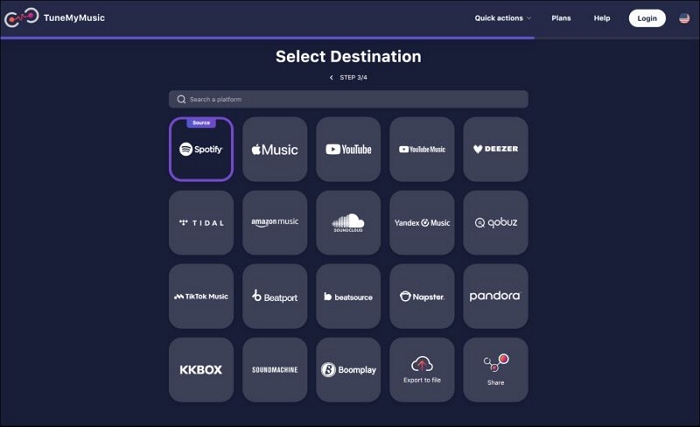The width and height of the screenshot is (700, 427).
Task: Choose the Deezer tile
Action: [496, 149]
